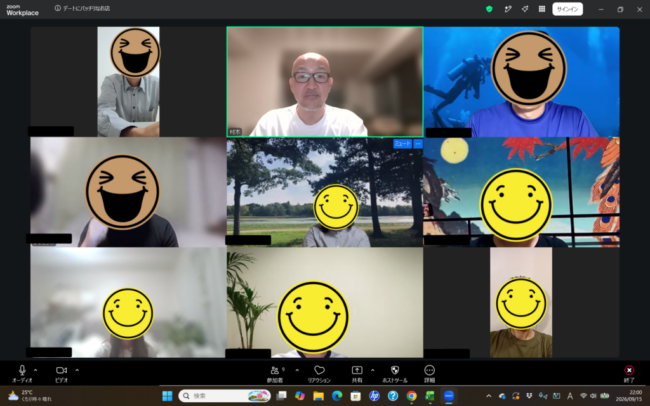Open the three-dot menu beside ミュート
Viewport: 650px width, 406px height.
coord(418,143)
